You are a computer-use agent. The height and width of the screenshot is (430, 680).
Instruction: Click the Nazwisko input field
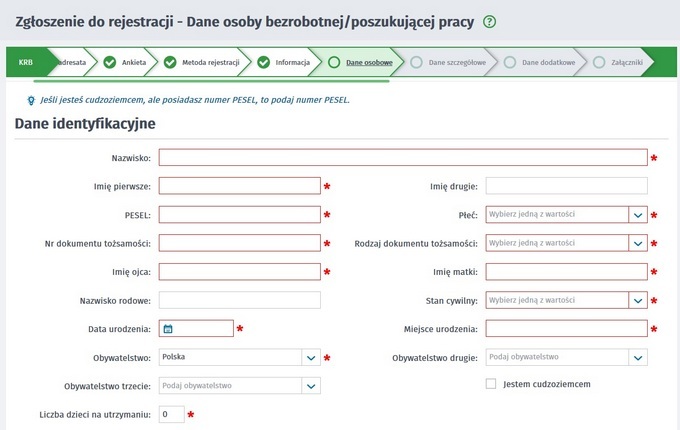(x=403, y=158)
